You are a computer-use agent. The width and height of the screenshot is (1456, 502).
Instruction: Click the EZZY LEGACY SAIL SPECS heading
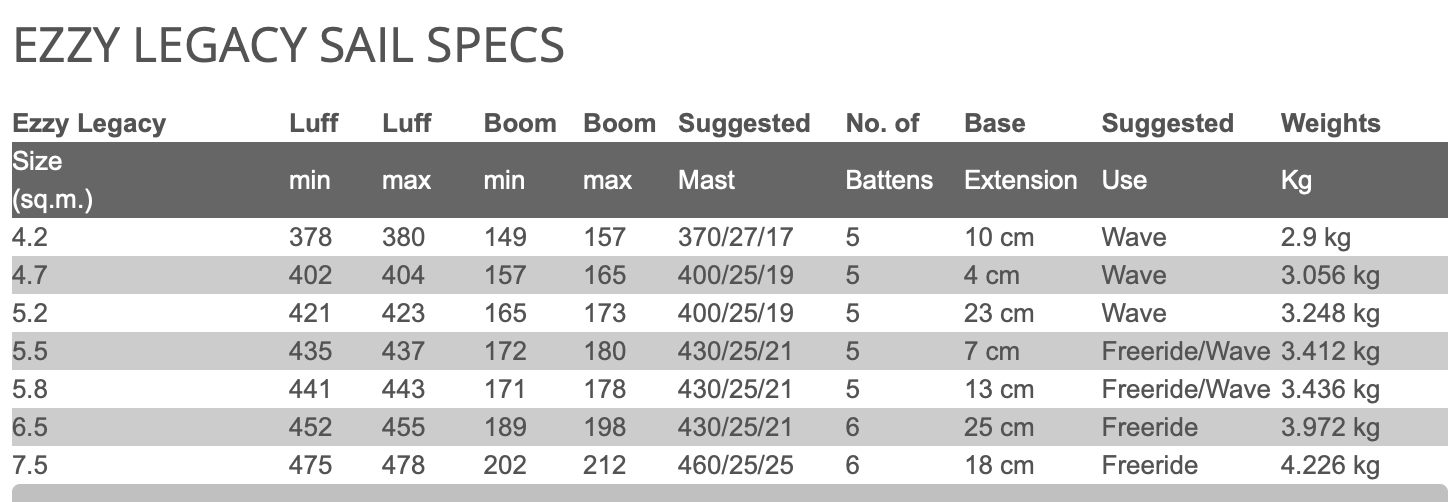click(289, 46)
